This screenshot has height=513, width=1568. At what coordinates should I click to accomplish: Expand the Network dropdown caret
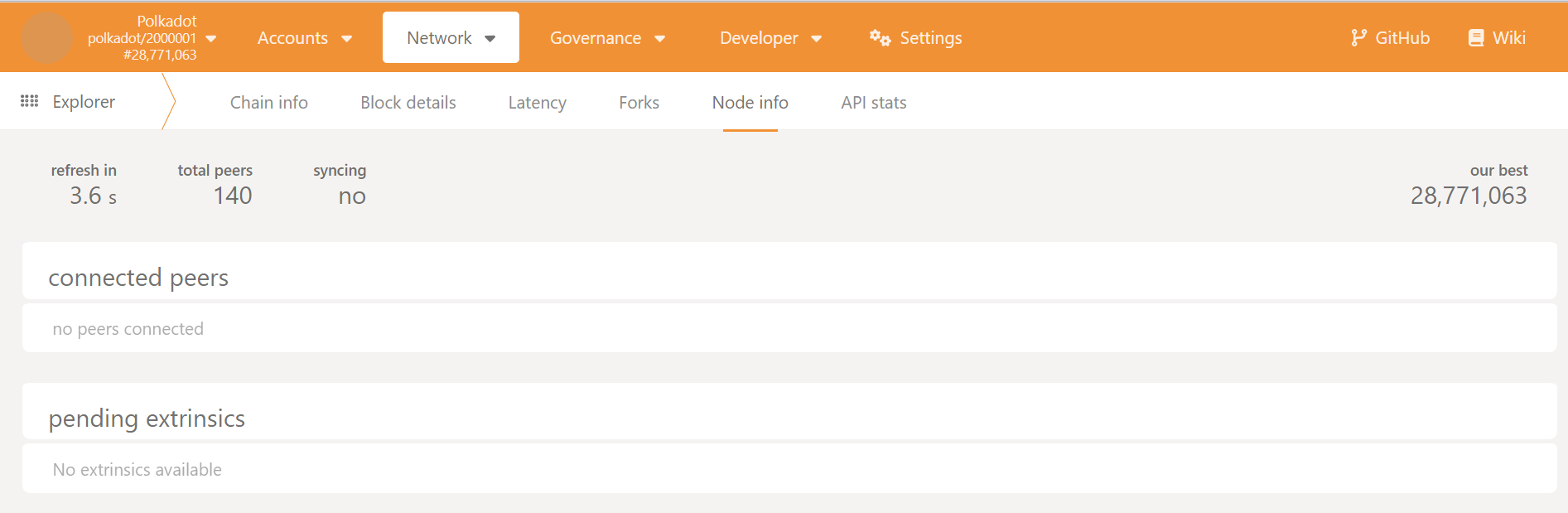[490, 39]
